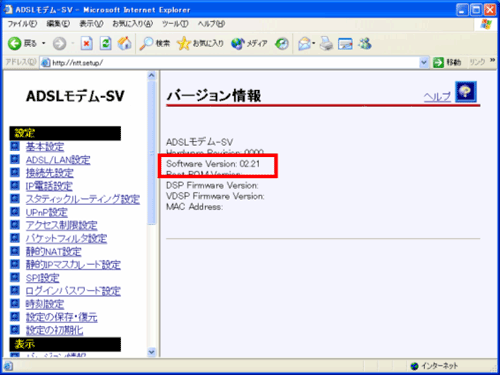
Task: Open 時刻設定 link
Action: pyautogui.click(x=45, y=304)
